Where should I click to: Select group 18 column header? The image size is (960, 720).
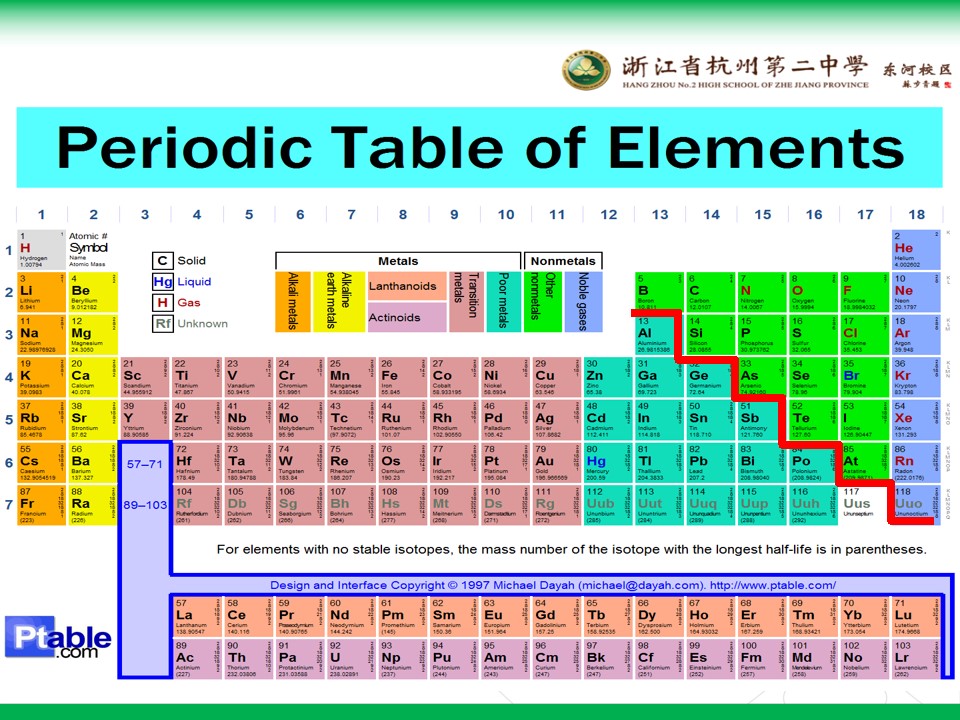[917, 214]
